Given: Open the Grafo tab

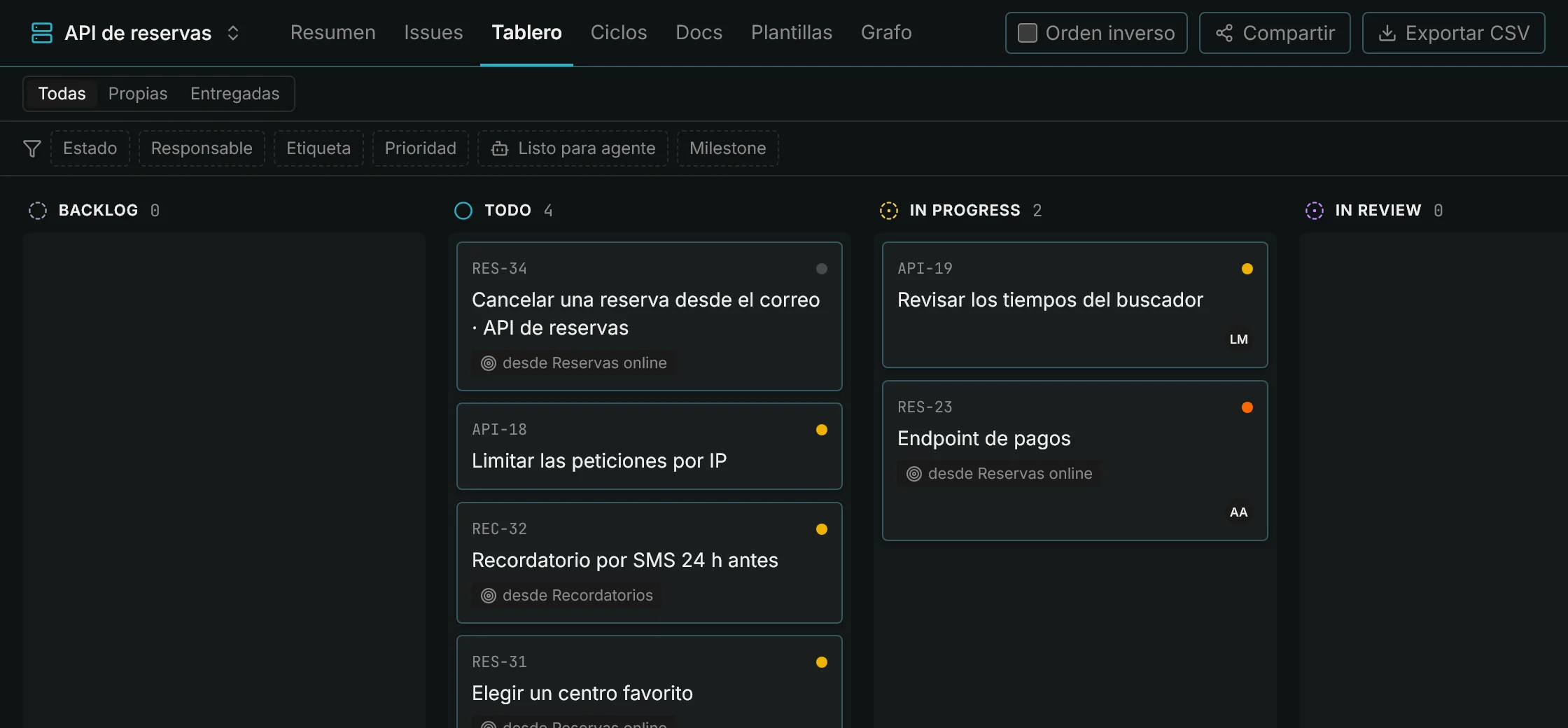Looking at the screenshot, I should click(886, 33).
